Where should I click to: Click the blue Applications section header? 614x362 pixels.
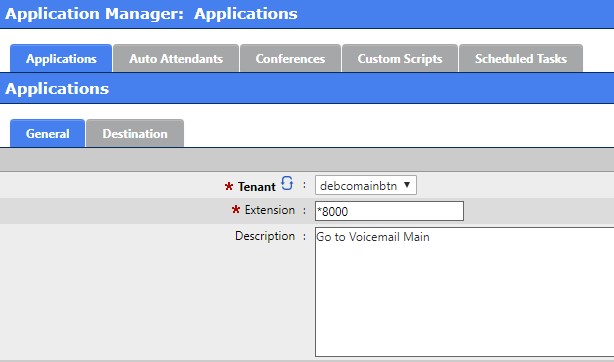click(x=307, y=89)
